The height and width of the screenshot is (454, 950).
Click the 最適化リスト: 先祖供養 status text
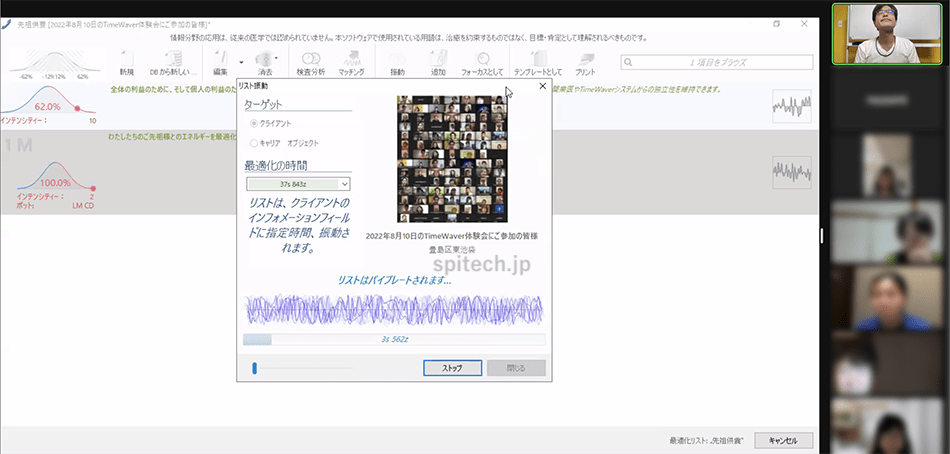click(706, 441)
